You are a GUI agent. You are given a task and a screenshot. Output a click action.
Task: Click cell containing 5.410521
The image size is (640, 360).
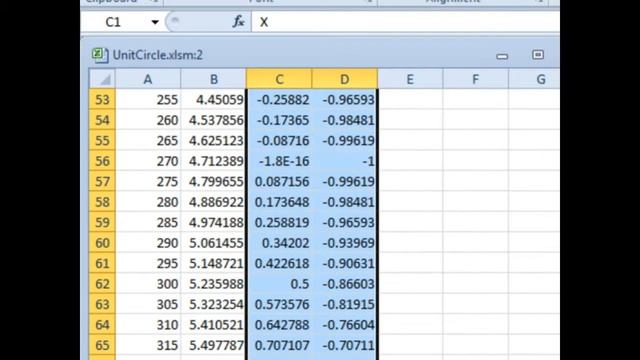213,324
